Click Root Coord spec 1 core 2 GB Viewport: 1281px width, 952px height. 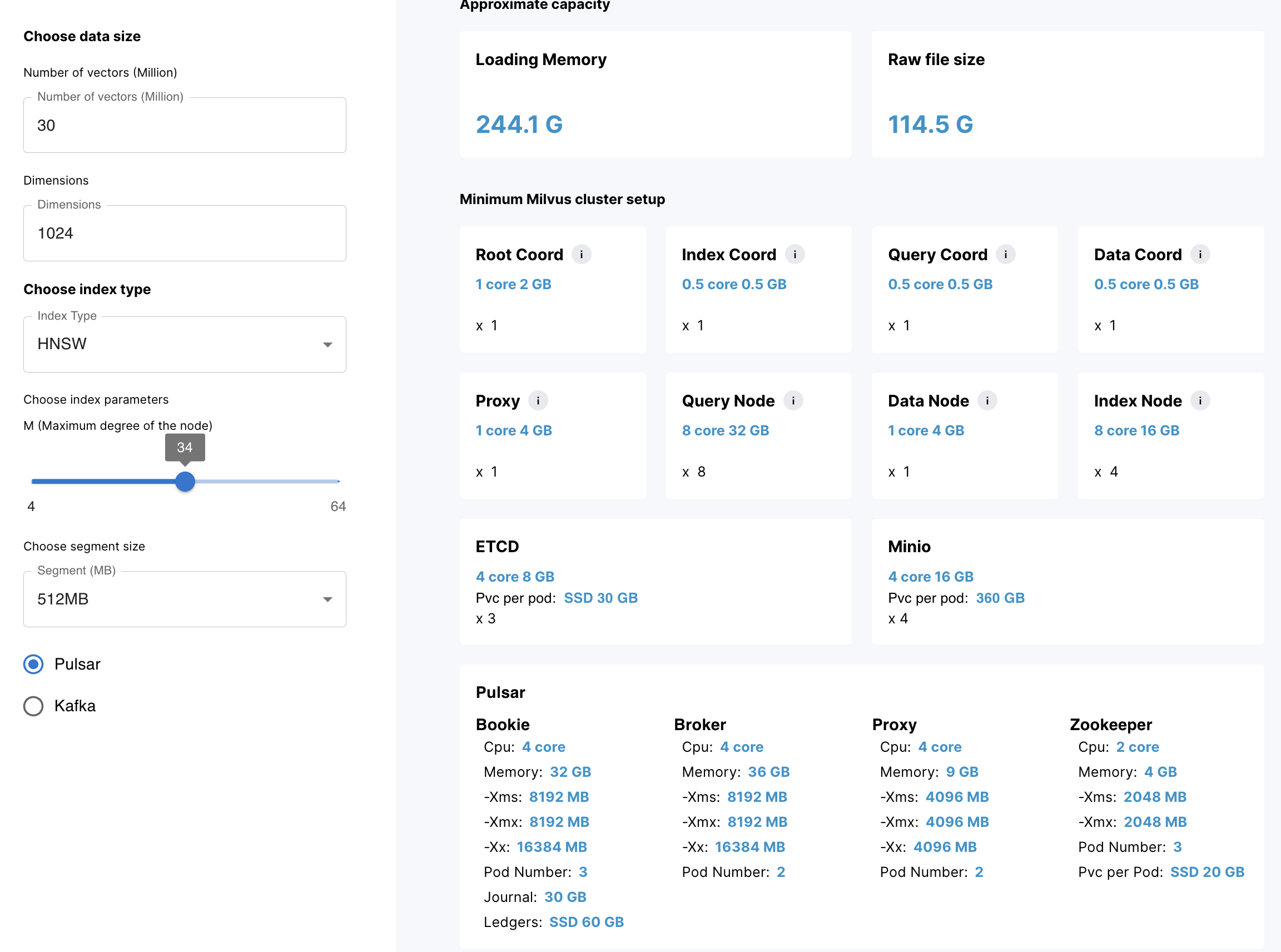[x=513, y=284]
